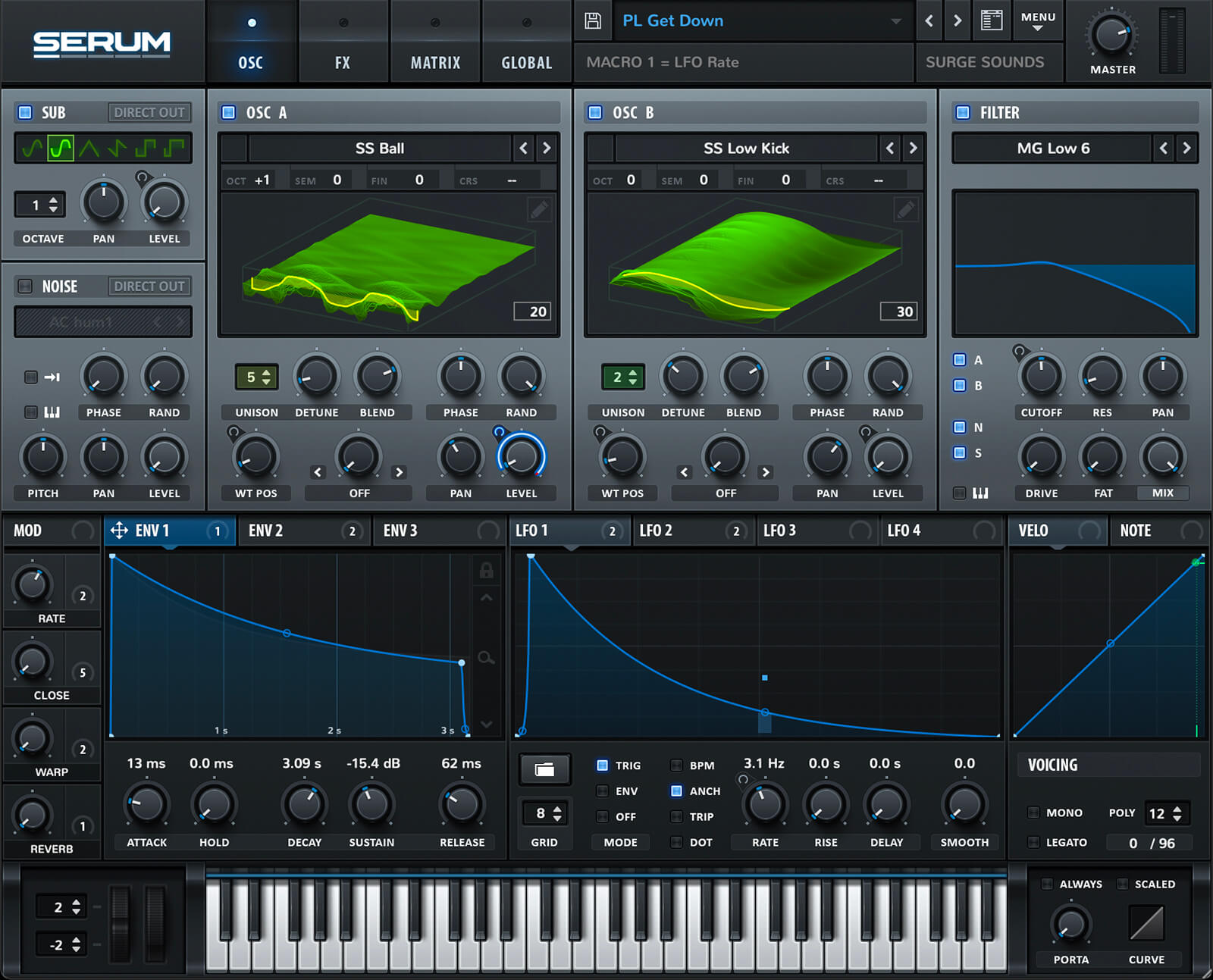Enable LEGATO checkbox

click(x=1033, y=842)
